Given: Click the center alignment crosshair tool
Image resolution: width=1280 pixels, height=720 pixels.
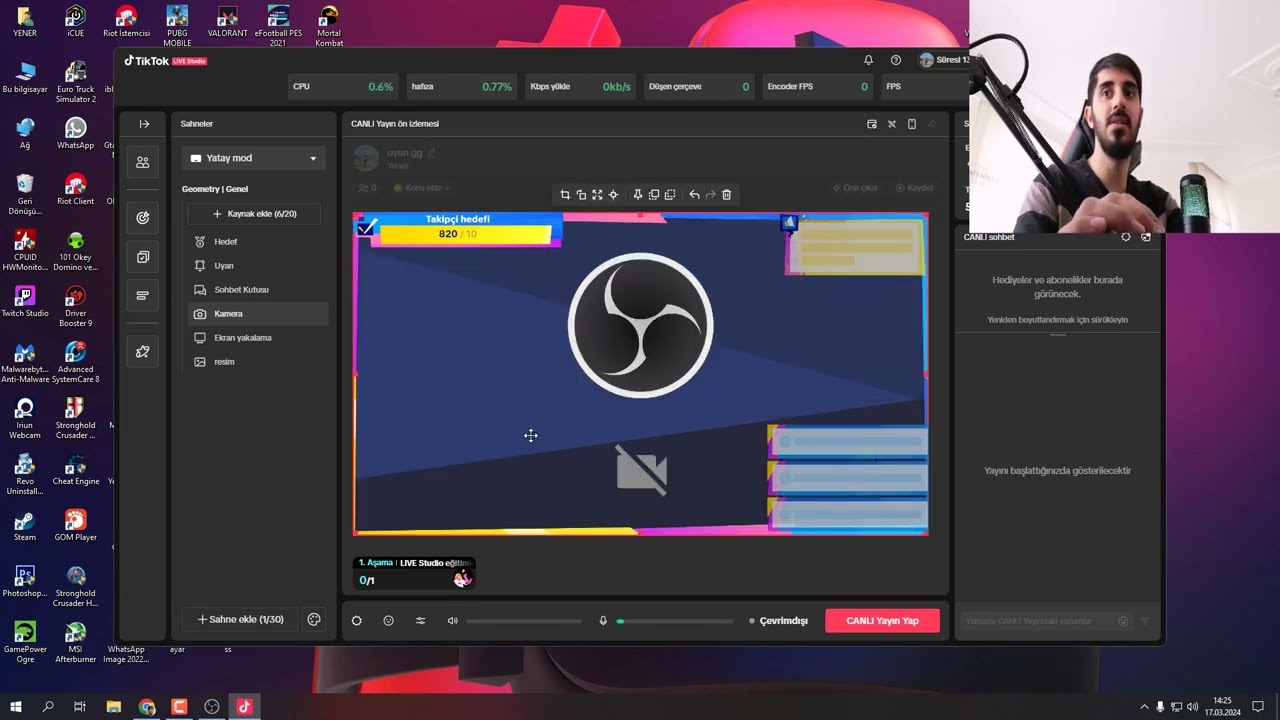Looking at the screenshot, I should point(613,195).
